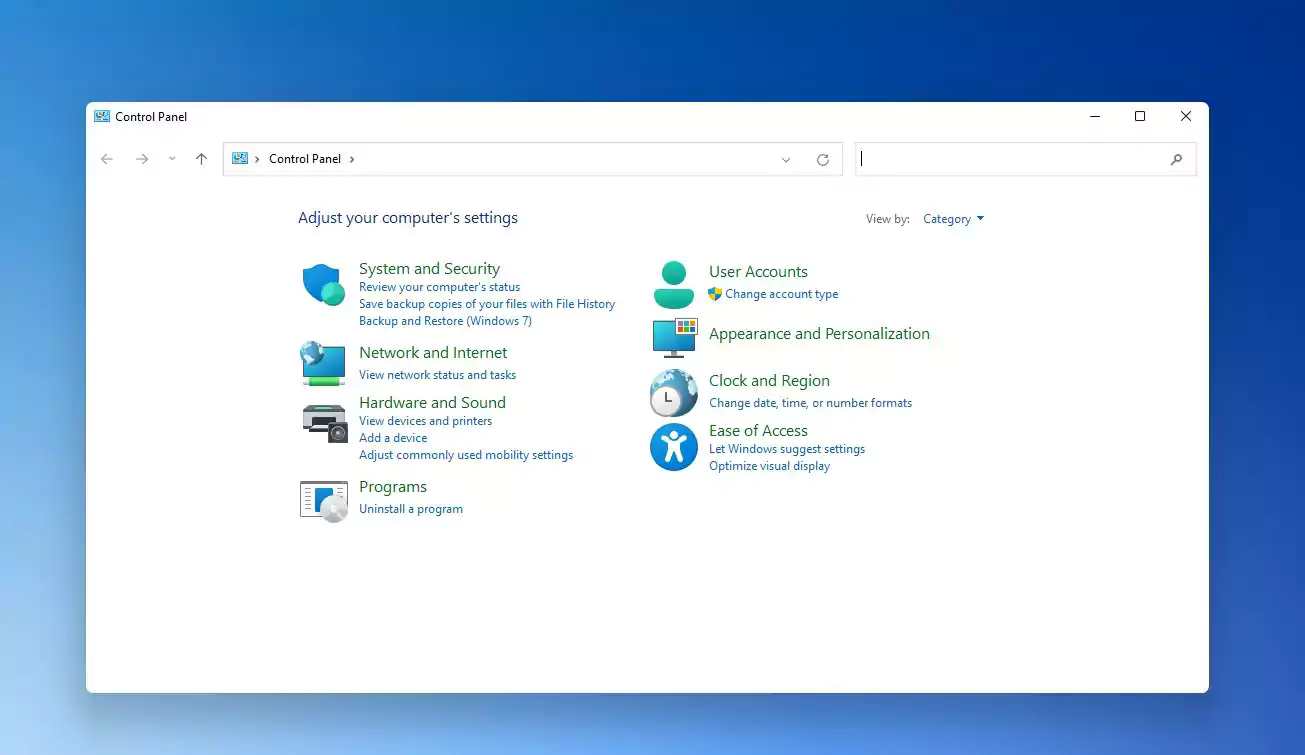The image size is (1305, 755).
Task: Expand the View by Category dropdown
Action: (x=953, y=219)
